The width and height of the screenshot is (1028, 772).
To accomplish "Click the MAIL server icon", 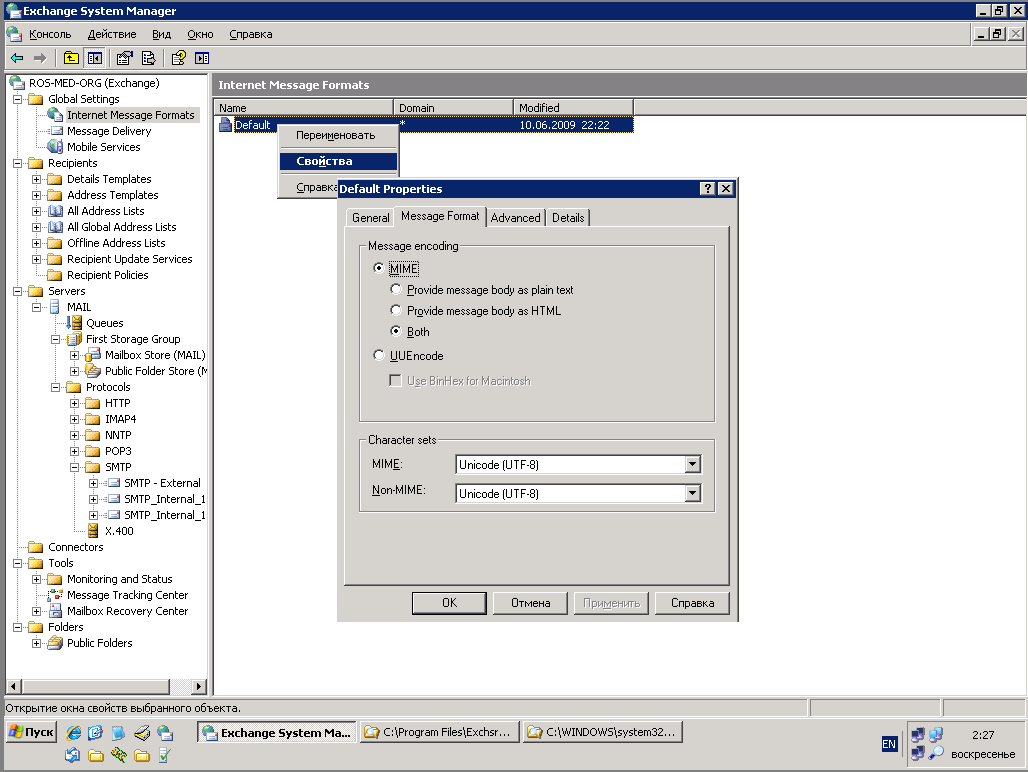I will 56,307.
